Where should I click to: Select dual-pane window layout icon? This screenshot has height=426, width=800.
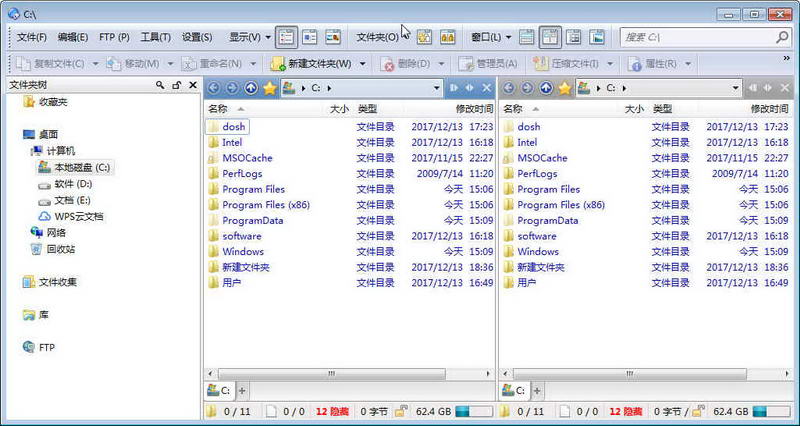coord(550,37)
